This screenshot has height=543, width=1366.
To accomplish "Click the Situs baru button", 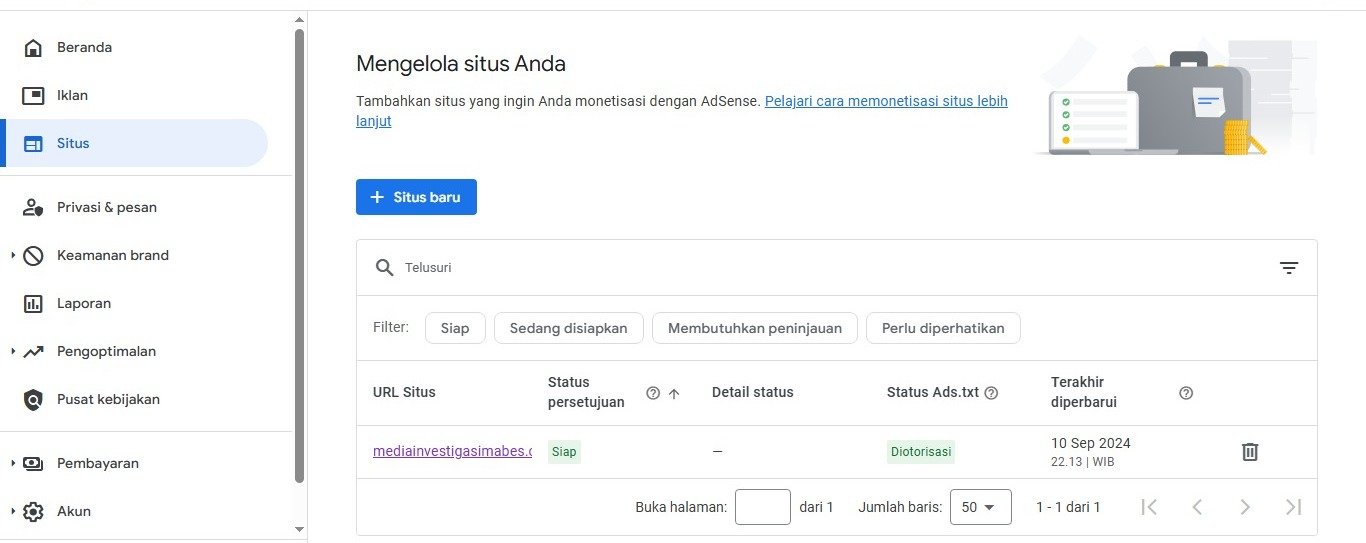I will [416, 197].
